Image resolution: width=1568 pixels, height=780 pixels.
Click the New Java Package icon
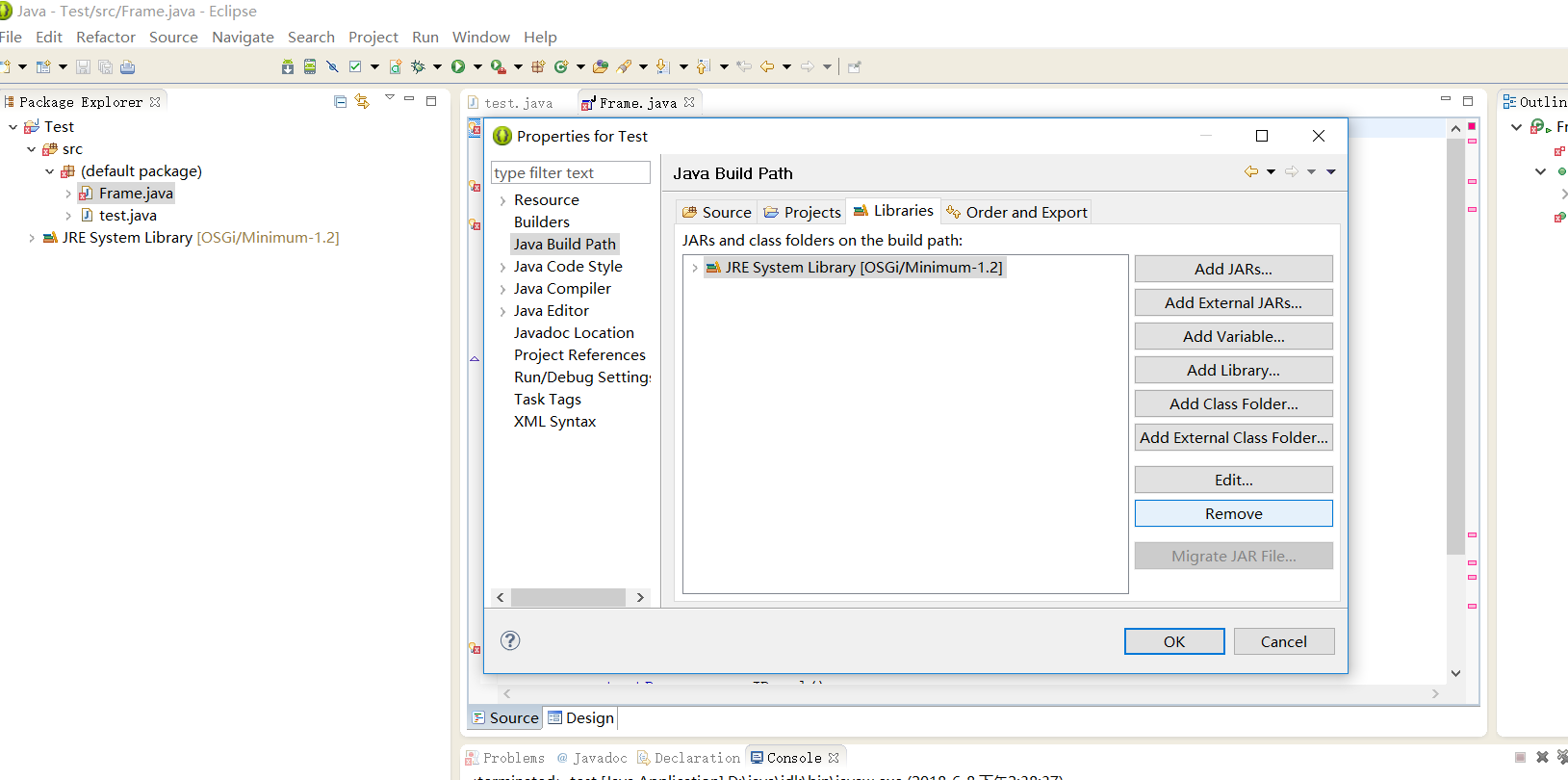[x=538, y=66]
